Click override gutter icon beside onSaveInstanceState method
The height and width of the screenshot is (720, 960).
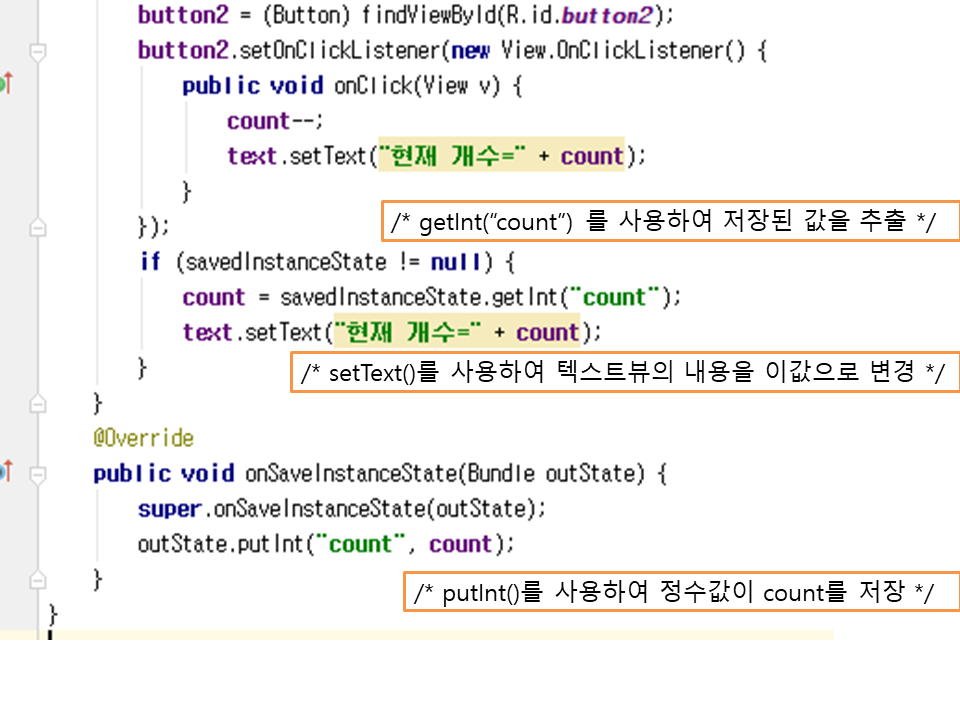(5, 471)
